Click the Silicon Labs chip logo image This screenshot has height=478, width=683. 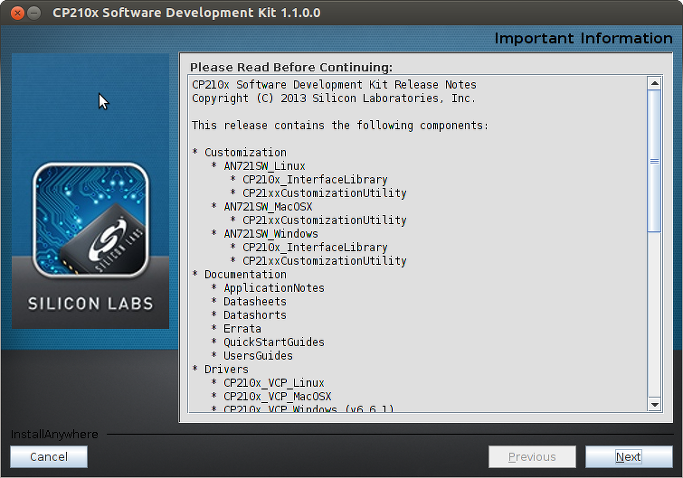pos(91,220)
